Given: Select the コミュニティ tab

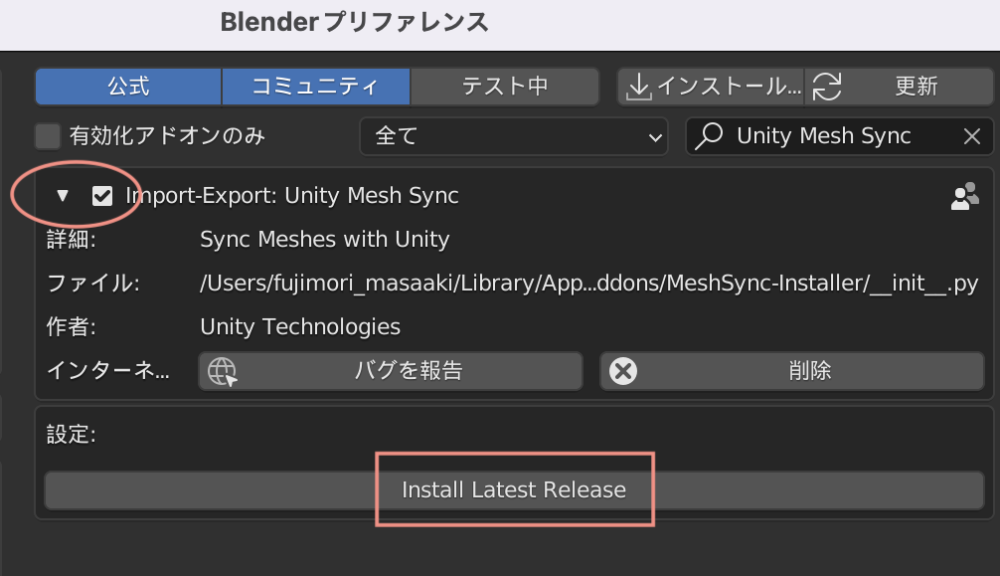Looking at the screenshot, I should click(316, 86).
